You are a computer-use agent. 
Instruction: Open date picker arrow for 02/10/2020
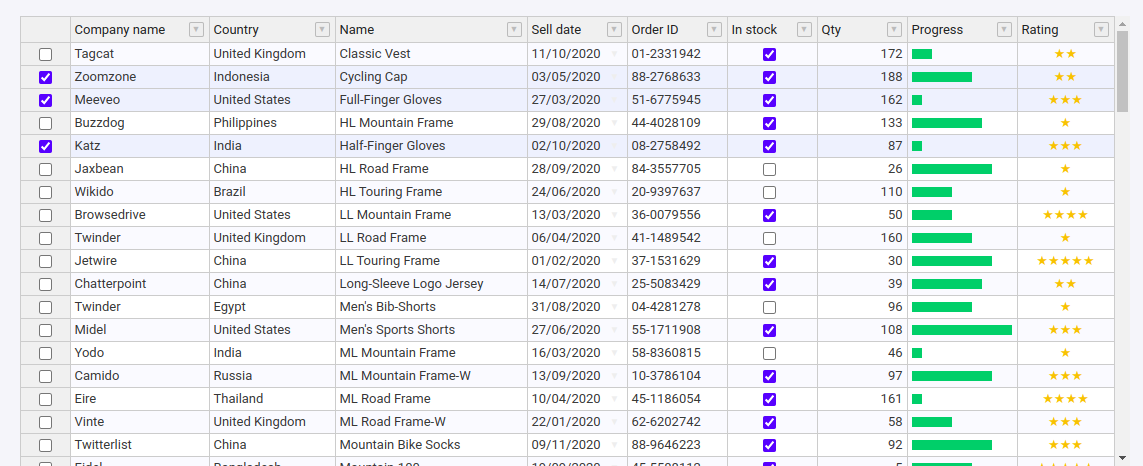(x=615, y=146)
